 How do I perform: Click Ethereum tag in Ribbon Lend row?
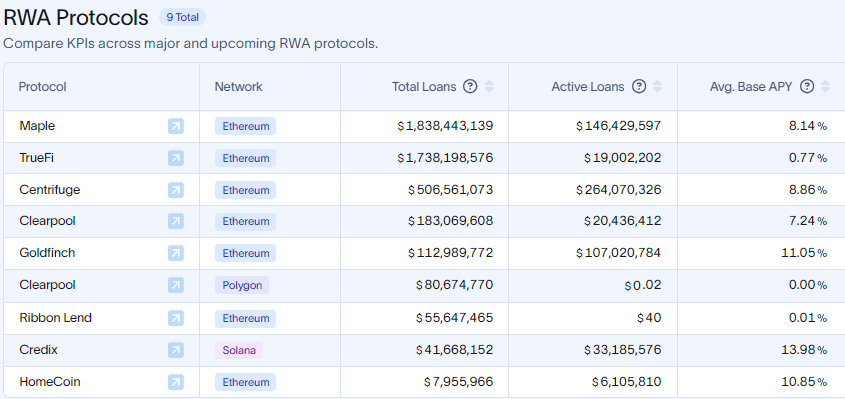[245, 318]
